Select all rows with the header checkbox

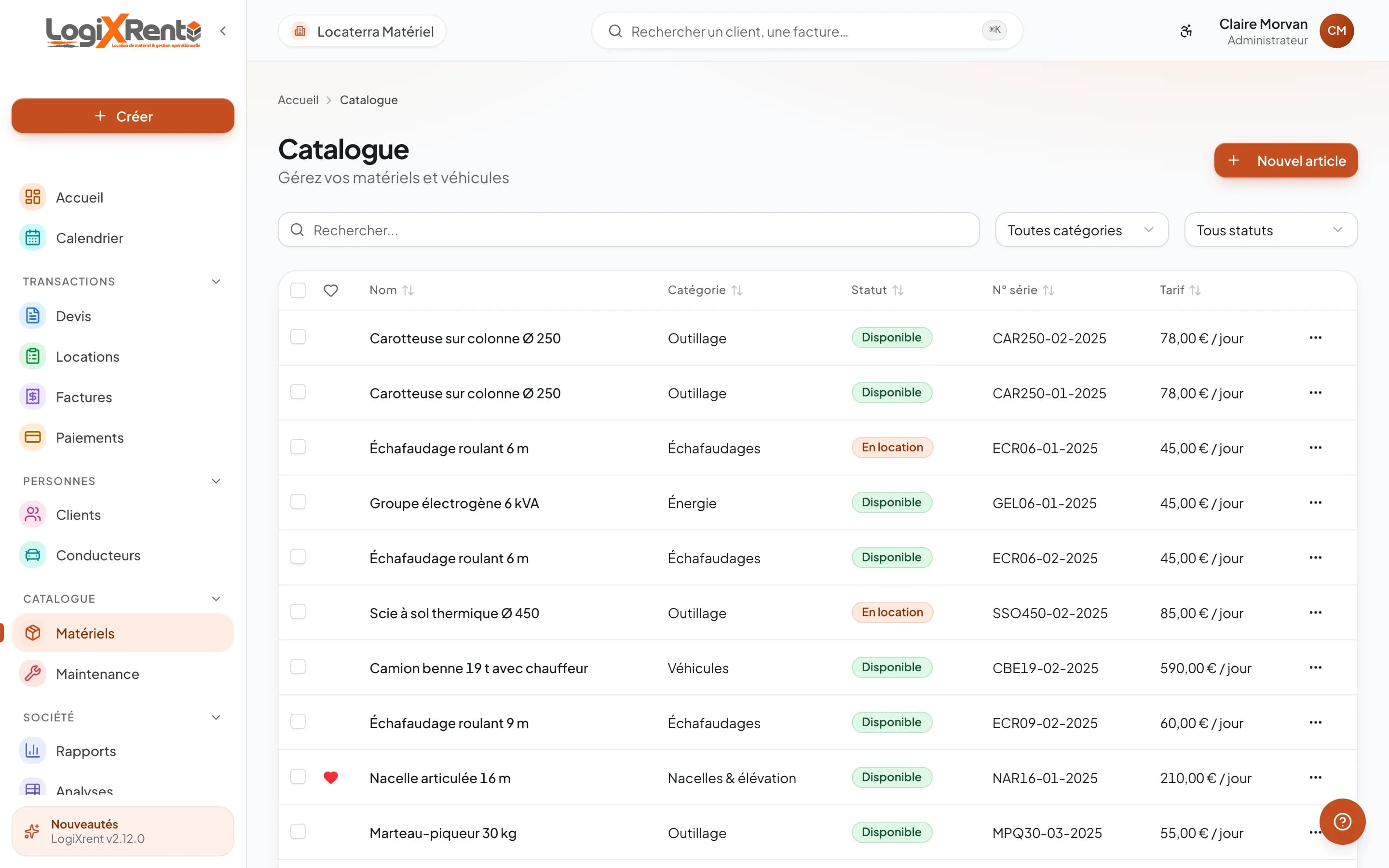tap(298, 290)
